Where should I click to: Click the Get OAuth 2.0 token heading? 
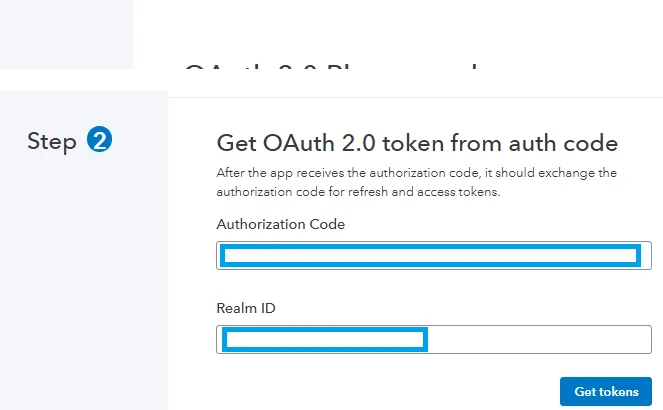coord(417,143)
